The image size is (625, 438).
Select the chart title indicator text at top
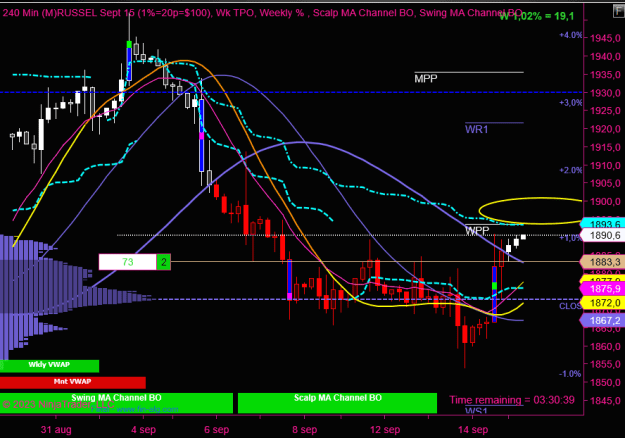click(262, 13)
